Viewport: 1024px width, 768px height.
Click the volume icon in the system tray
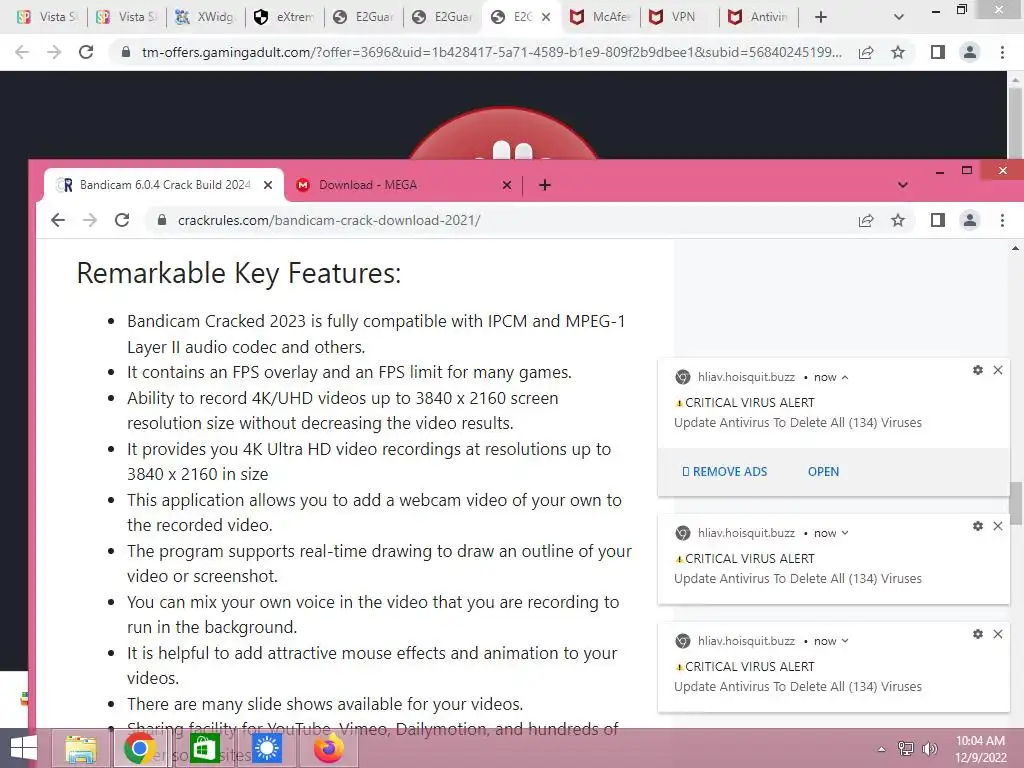click(929, 749)
